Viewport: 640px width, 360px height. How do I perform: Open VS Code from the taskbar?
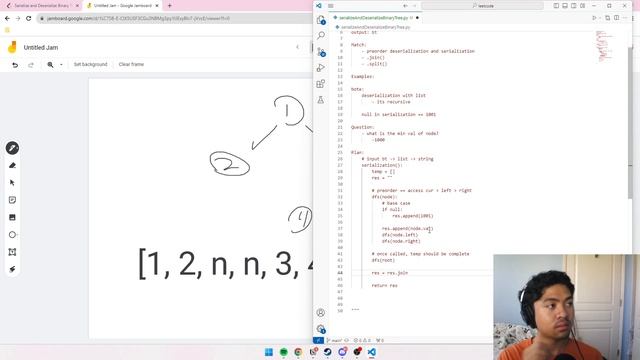pyautogui.click(x=371, y=352)
